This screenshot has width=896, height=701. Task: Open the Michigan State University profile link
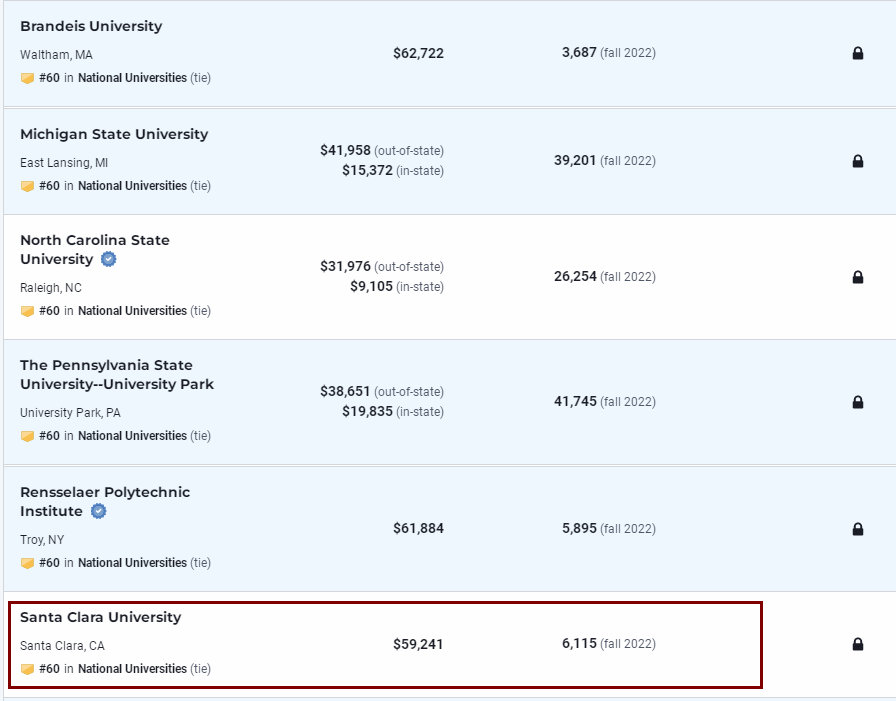tap(114, 134)
